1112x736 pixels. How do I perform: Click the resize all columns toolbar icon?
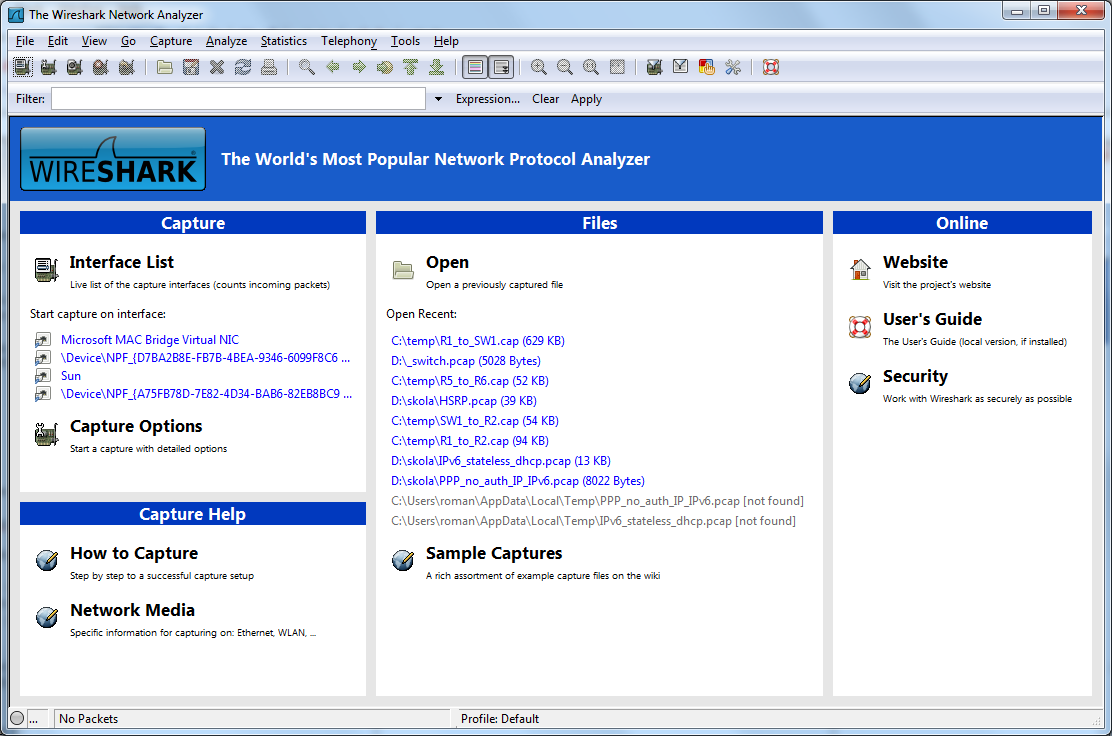point(617,67)
